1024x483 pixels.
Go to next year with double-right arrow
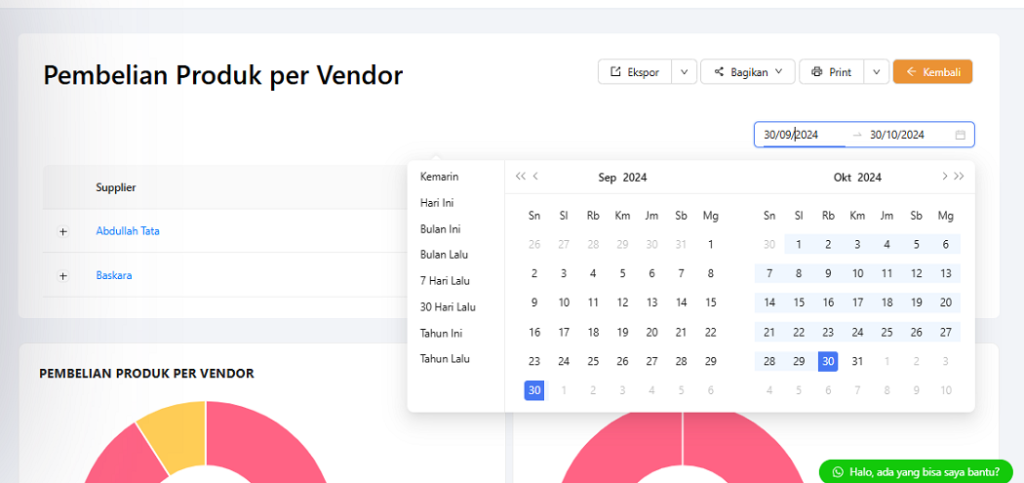[959, 176]
